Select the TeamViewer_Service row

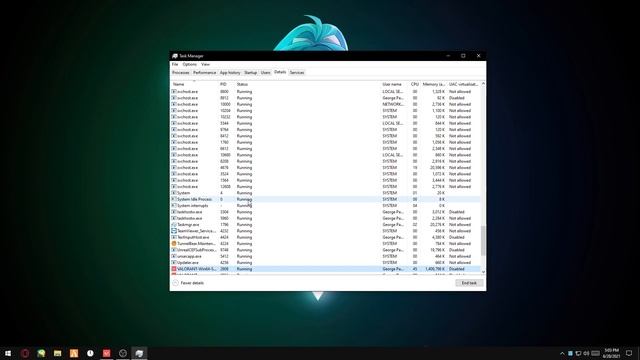(326, 231)
